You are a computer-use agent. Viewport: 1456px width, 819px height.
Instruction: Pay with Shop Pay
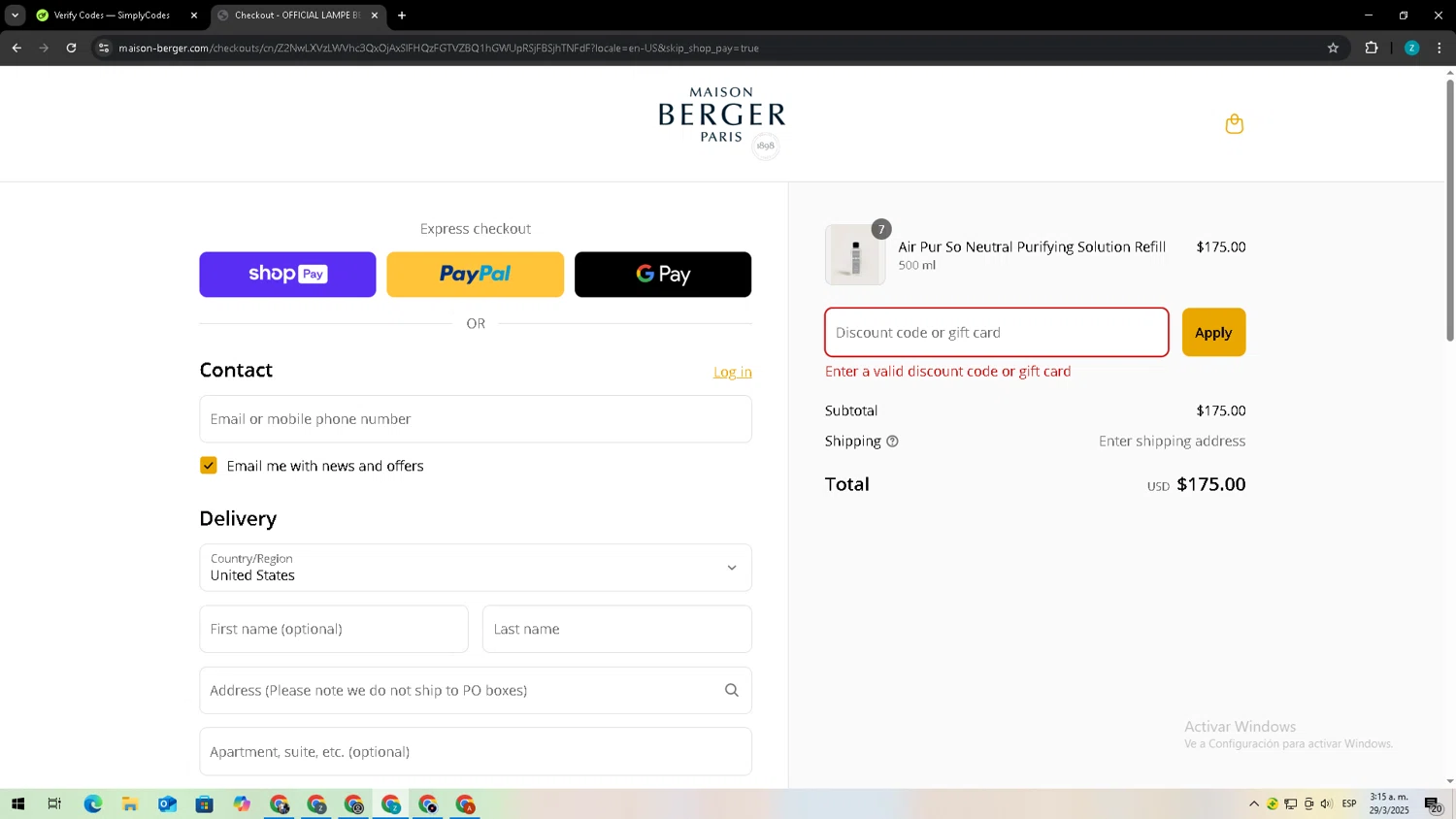pos(287,275)
